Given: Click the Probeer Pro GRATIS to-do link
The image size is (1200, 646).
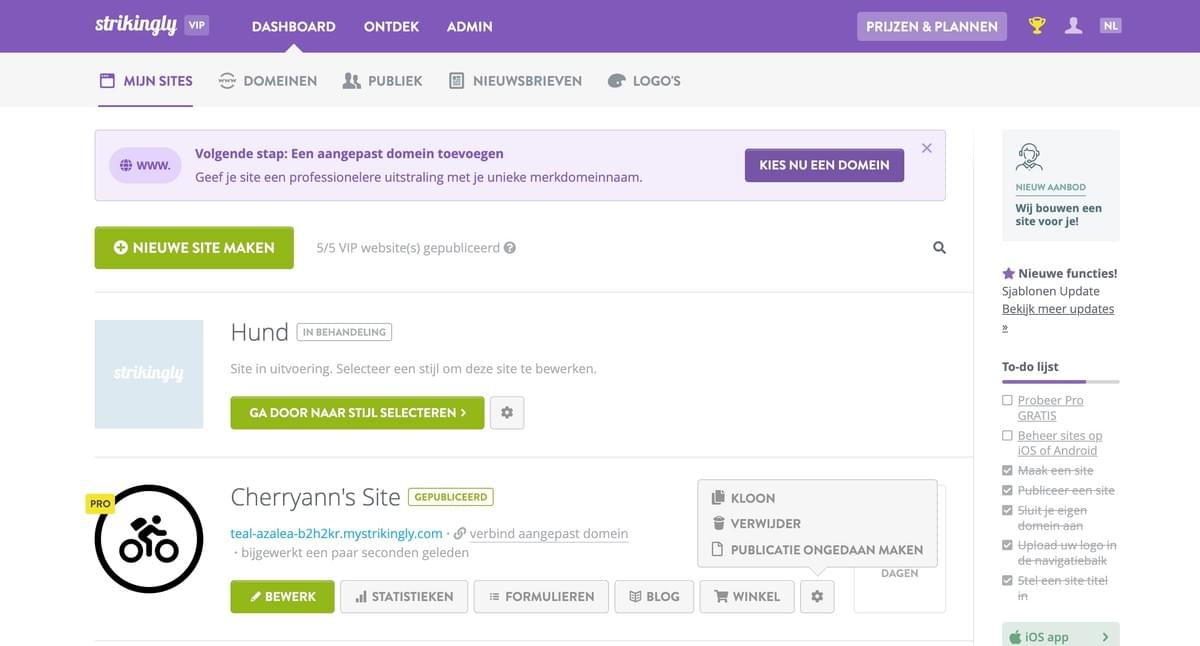Looking at the screenshot, I should 1050,408.
